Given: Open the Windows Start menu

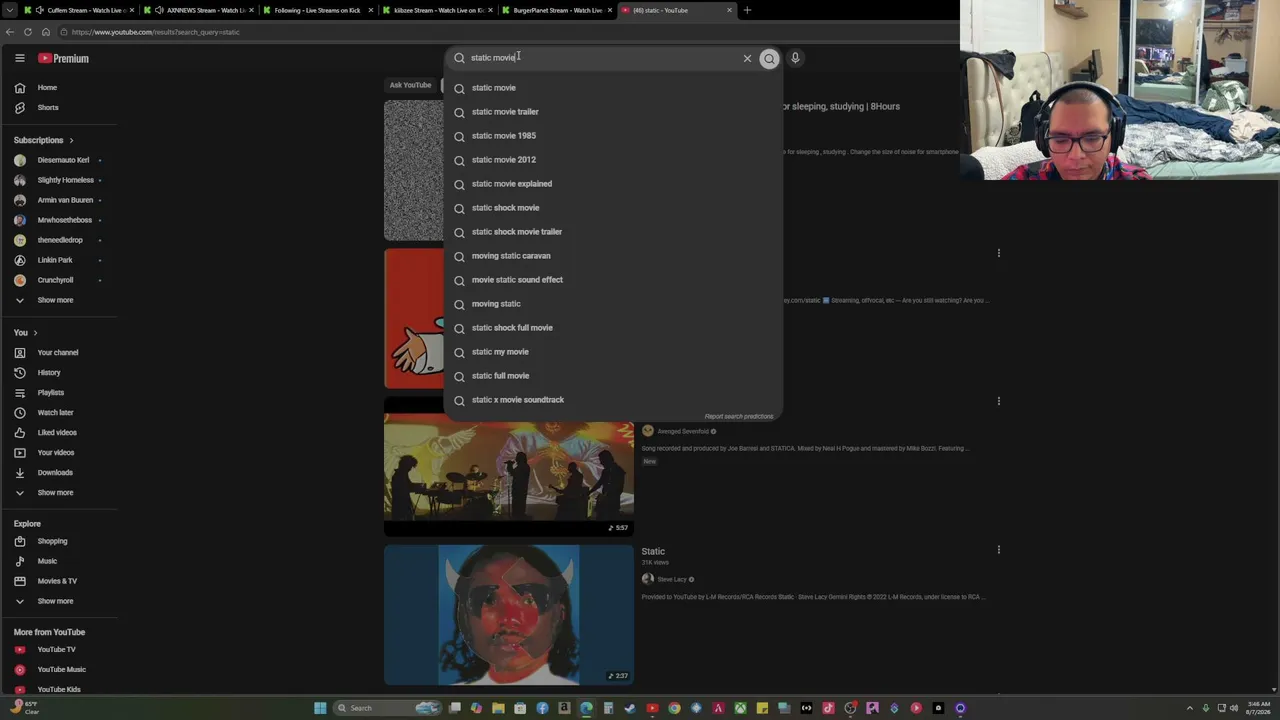Looking at the screenshot, I should (320, 708).
